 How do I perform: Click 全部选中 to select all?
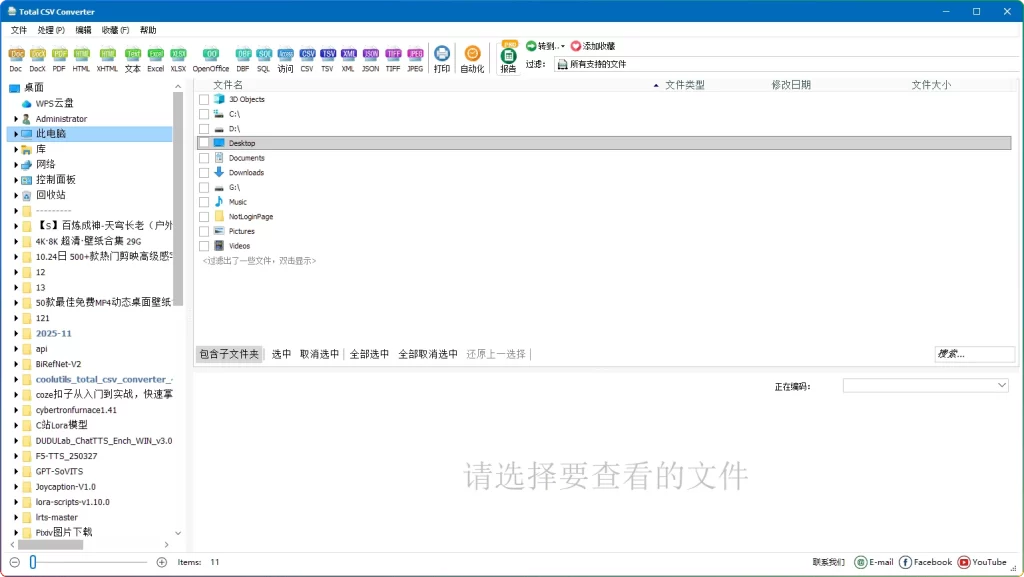click(368, 354)
